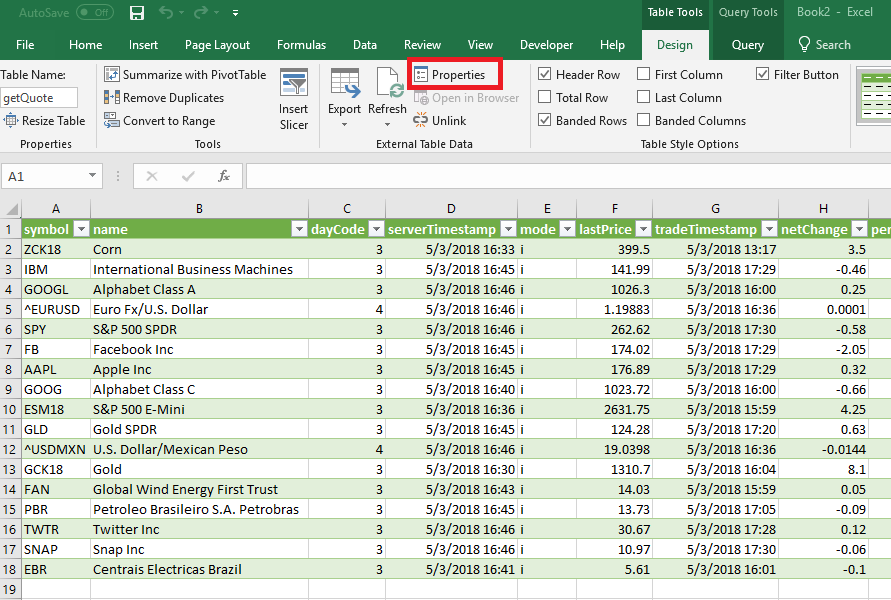Viewport: 891px width, 600px height.
Task: Click the Insert Function fx icon
Action: (x=224, y=176)
